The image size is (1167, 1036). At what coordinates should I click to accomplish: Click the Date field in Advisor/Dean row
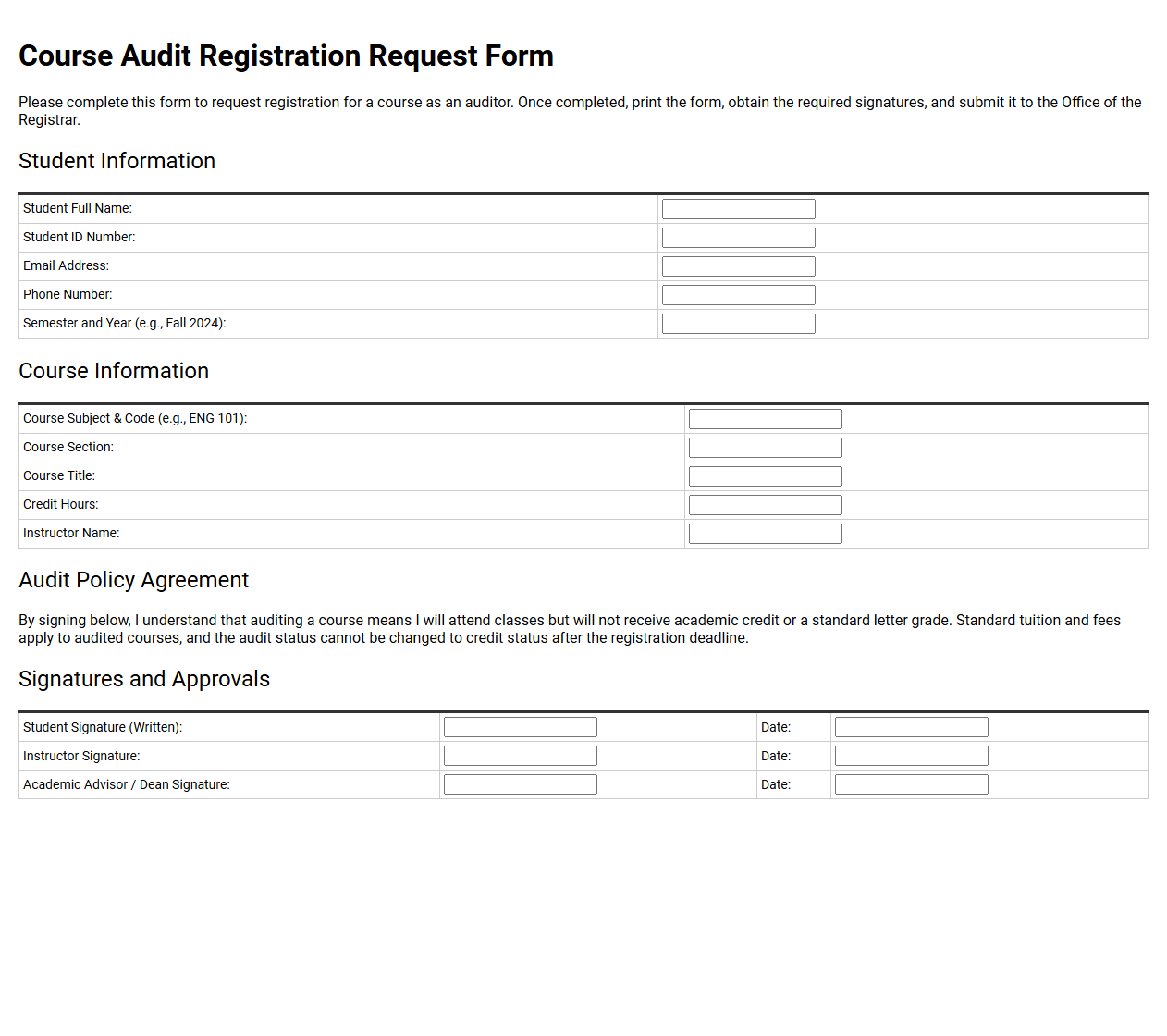[x=912, y=784]
